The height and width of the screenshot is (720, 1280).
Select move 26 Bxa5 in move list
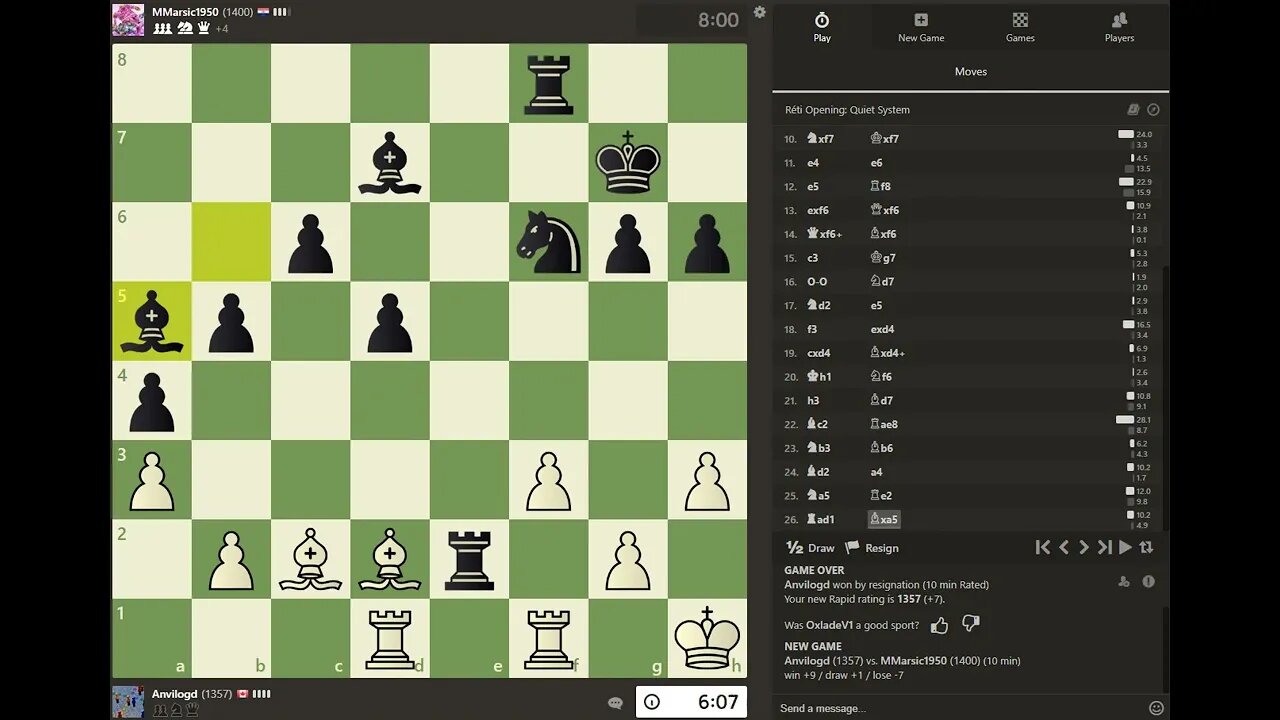tap(884, 519)
